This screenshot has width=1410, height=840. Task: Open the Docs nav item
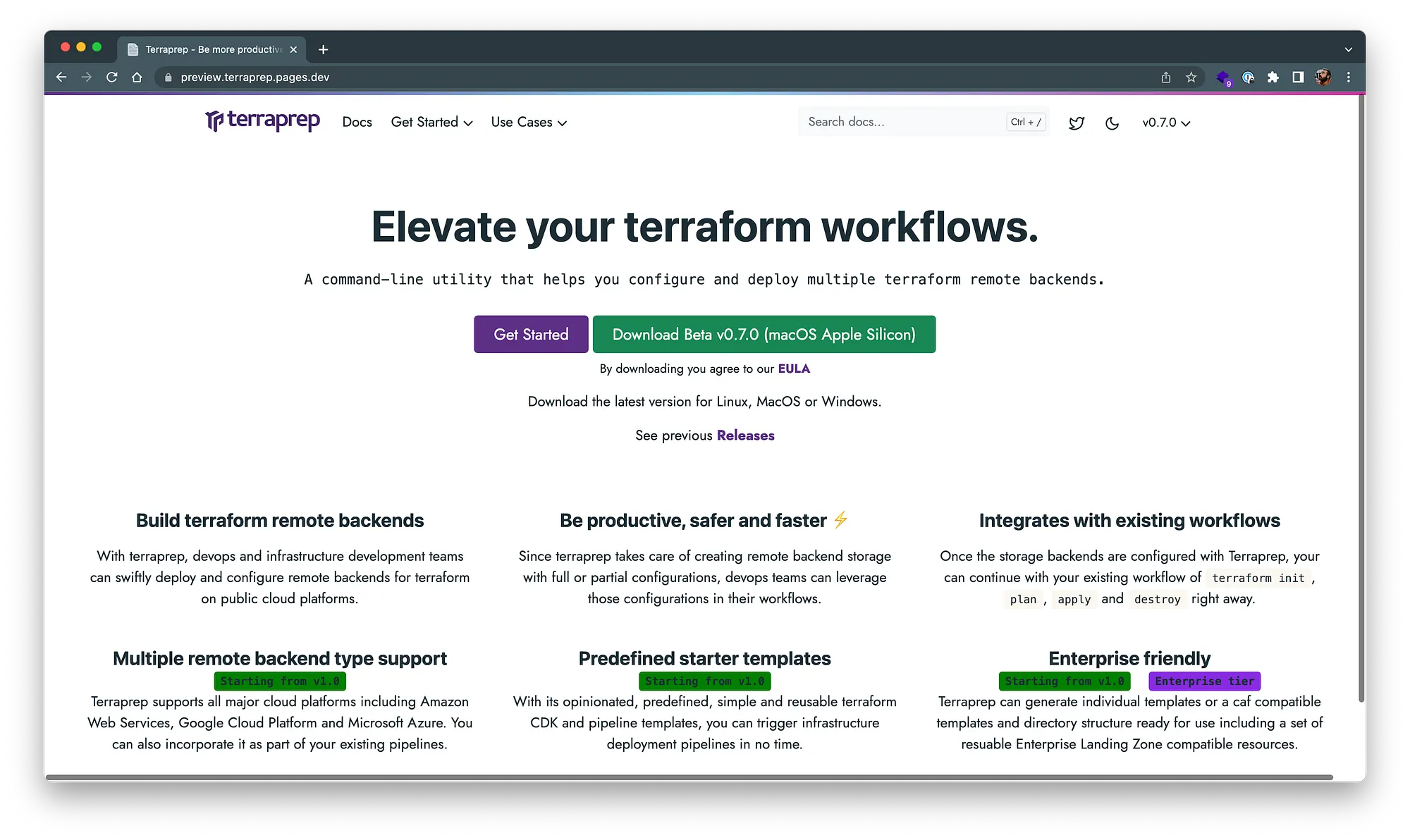click(357, 122)
